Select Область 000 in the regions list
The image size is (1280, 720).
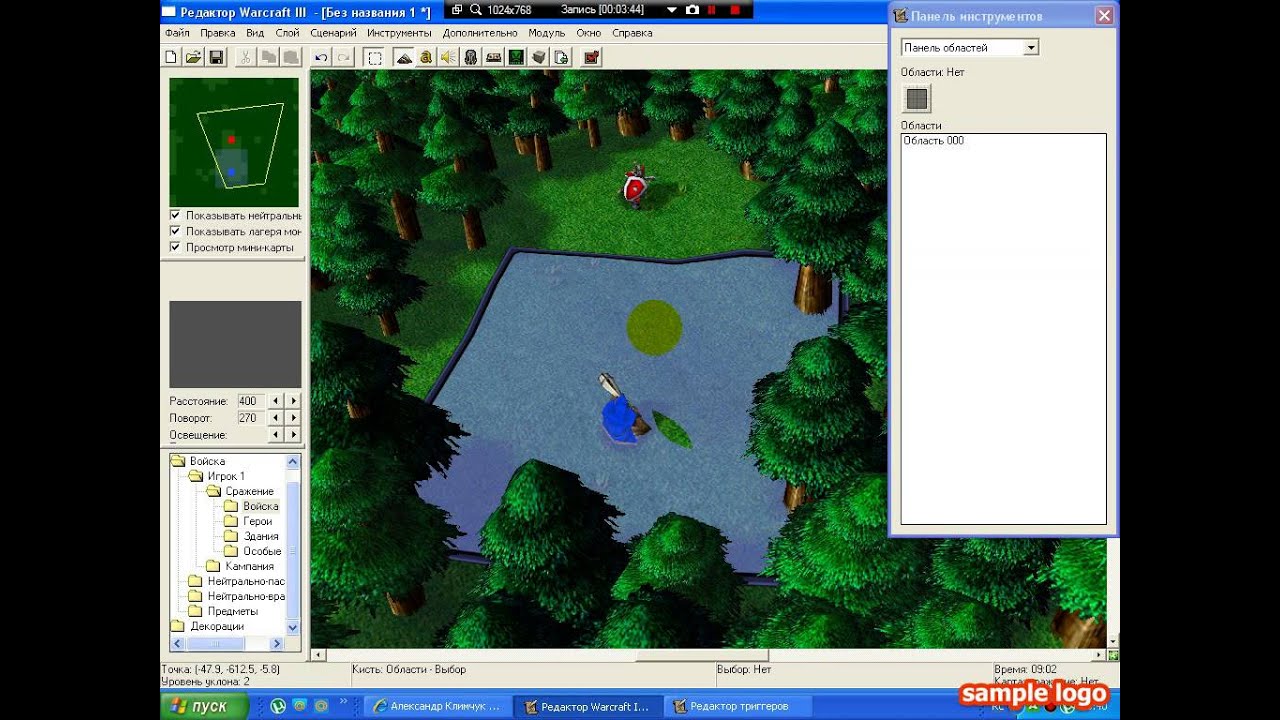pyautogui.click(x=934, y=141)
